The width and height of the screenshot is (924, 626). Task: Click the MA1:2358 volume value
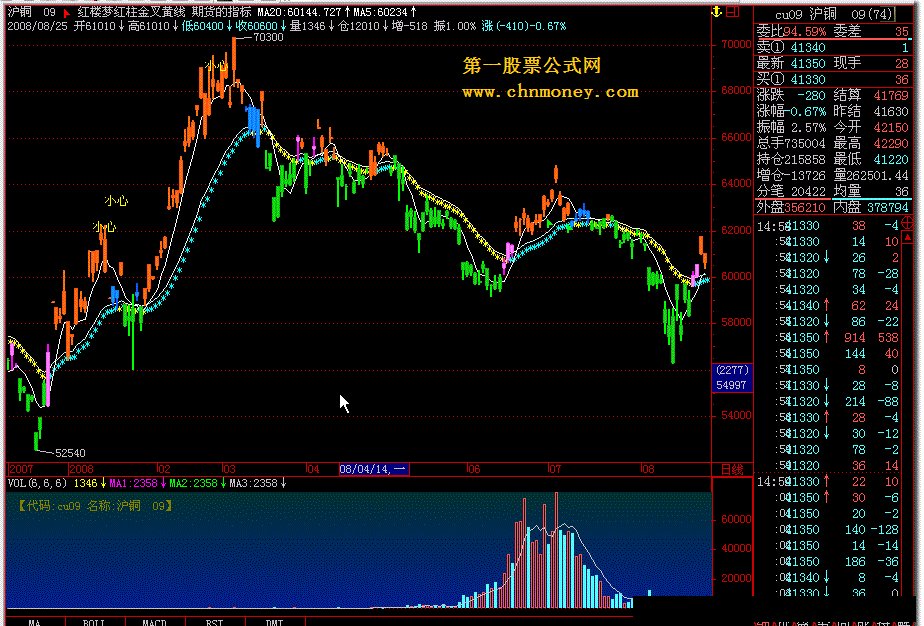[134, 483]
